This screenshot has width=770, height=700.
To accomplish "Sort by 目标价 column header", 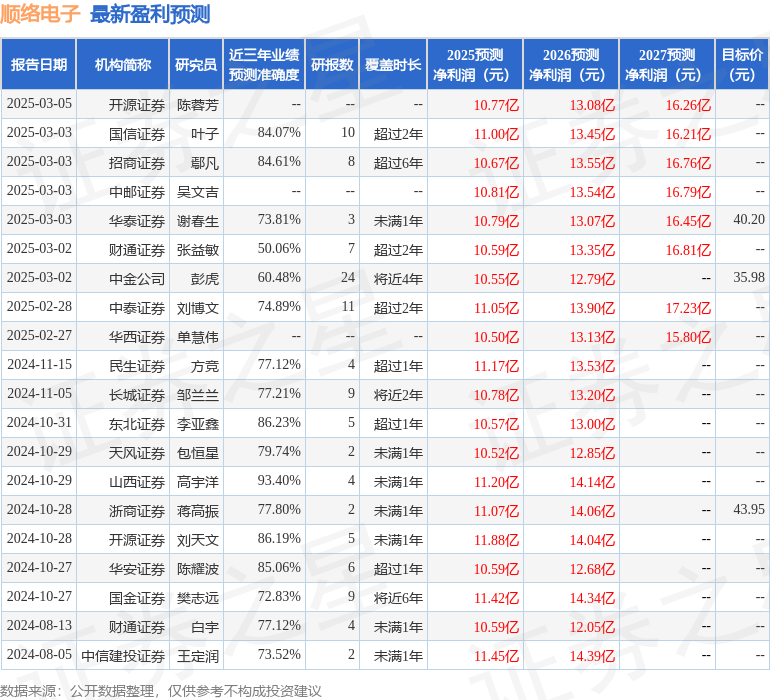I will [x=742, y=65].
